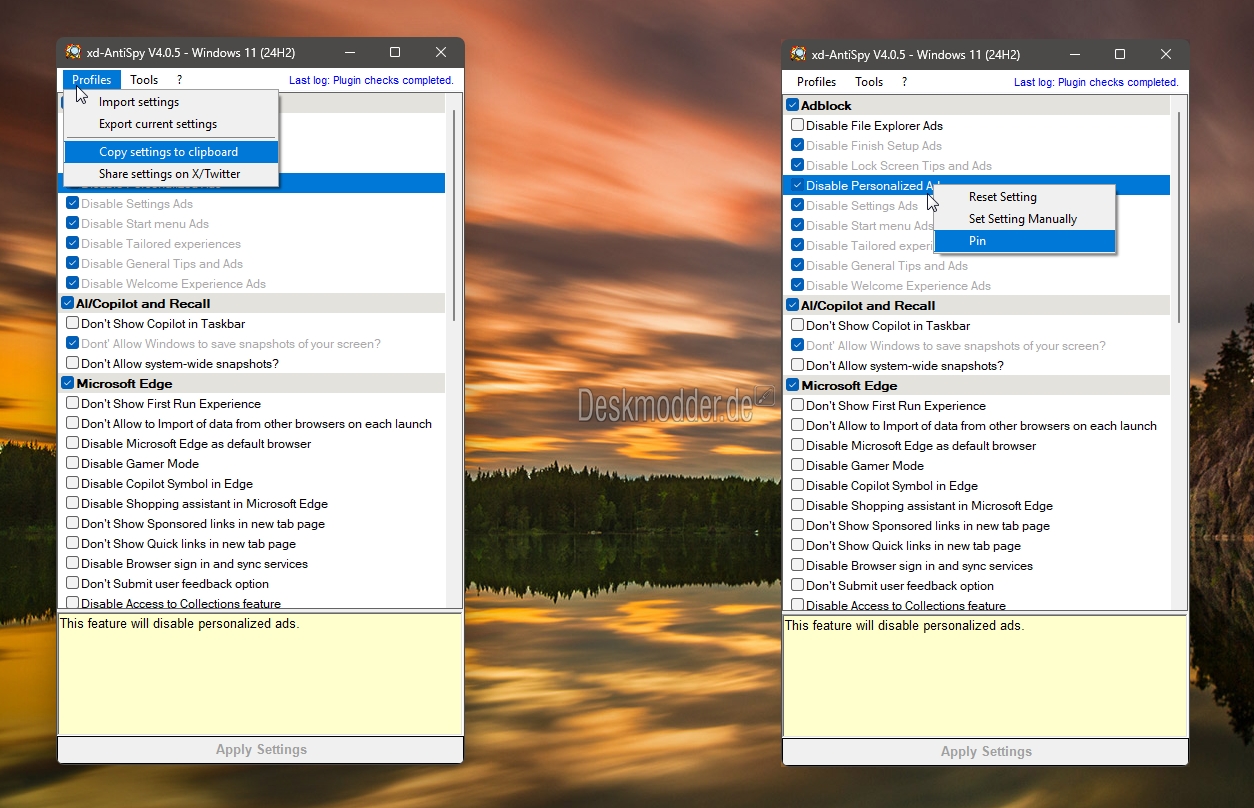Image resolution: width=1254 pixels, height=808 pixels.
Task: Check Disable Copilot Symbol in Edge, left window
Action: pyautogui.click(x=72, y=484)
